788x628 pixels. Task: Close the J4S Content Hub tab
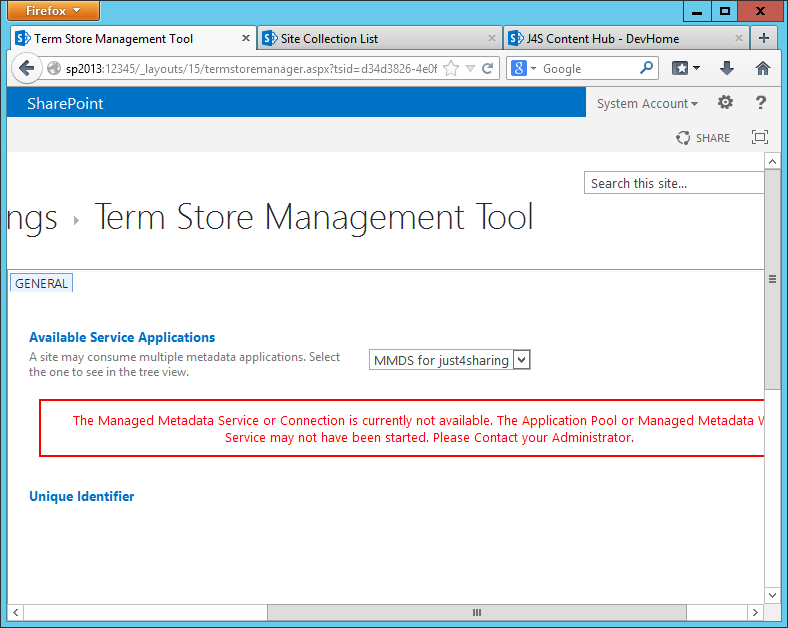point(739,38)
